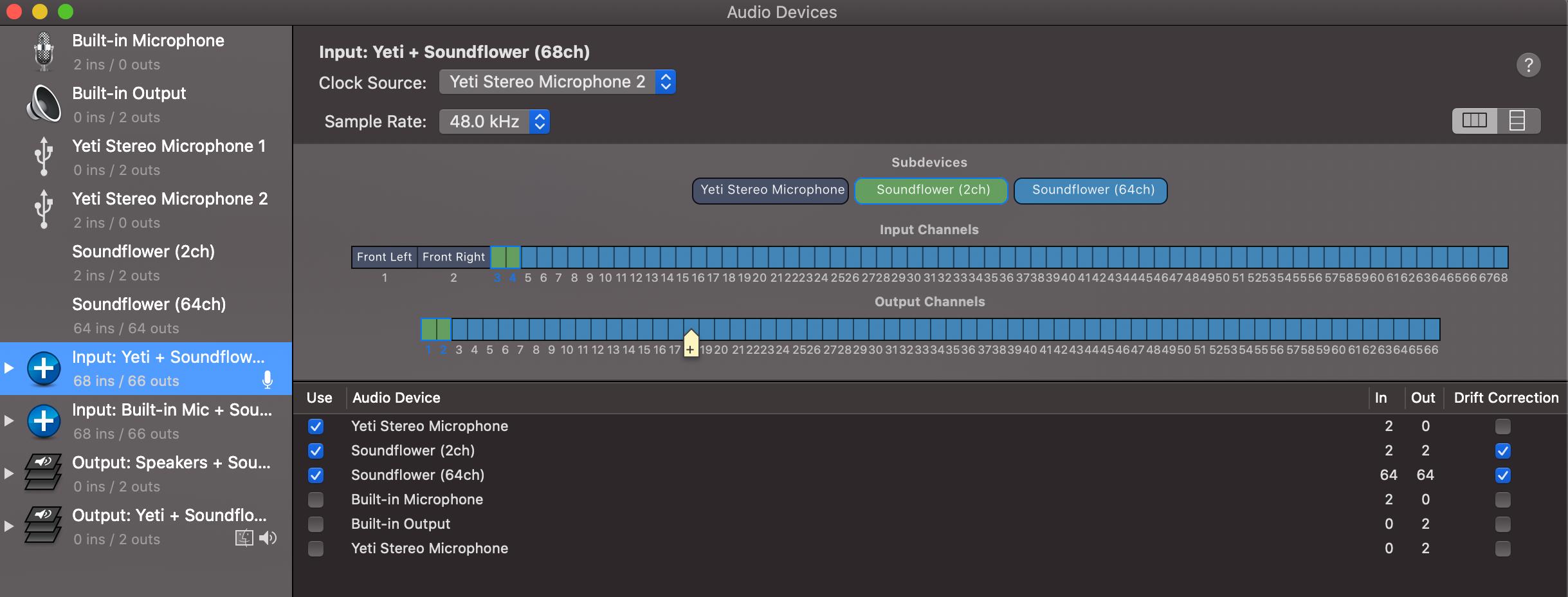Click the aggregate plus icon for Input: Yeti + Soundflower
Screen dimensions: 1568x597
44,369
